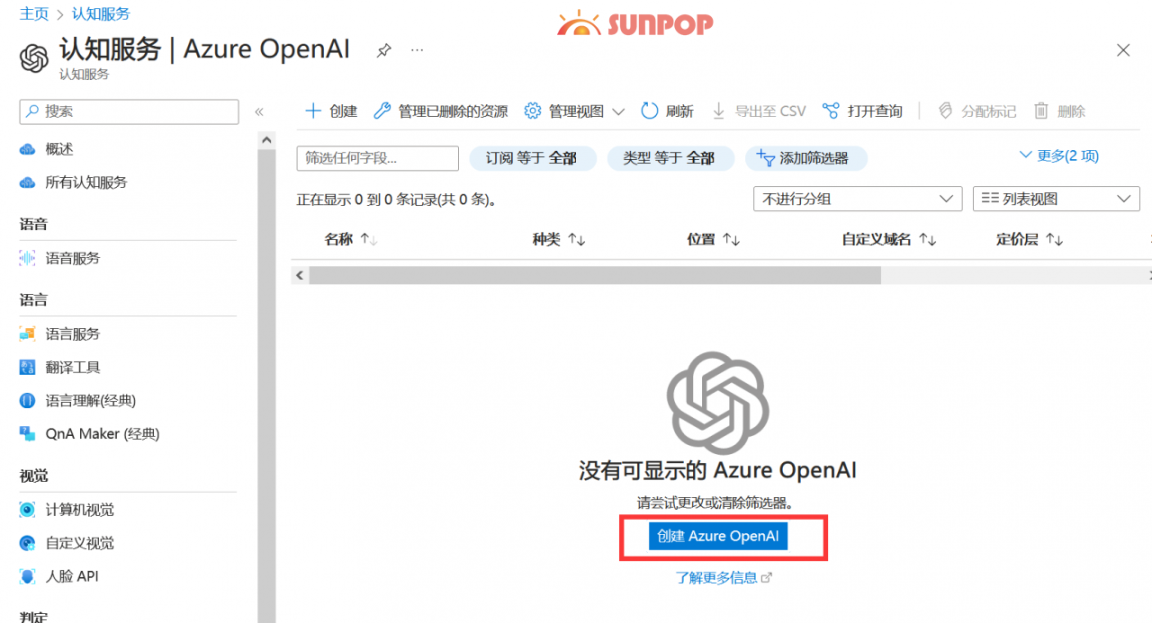Open the 订阅 等于 全部 filter

pos(533,158)
